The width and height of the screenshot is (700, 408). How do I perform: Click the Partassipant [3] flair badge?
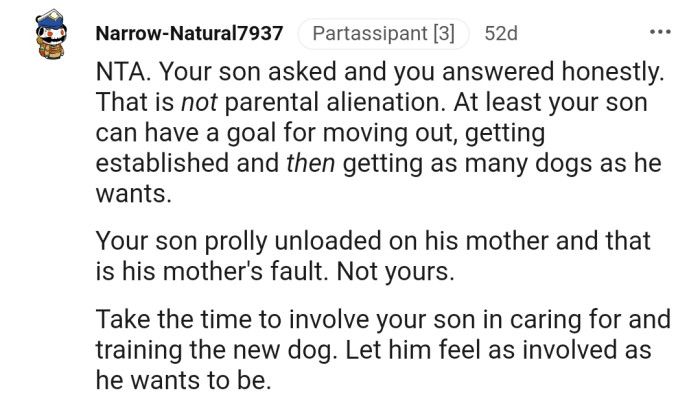click(383, 34)
